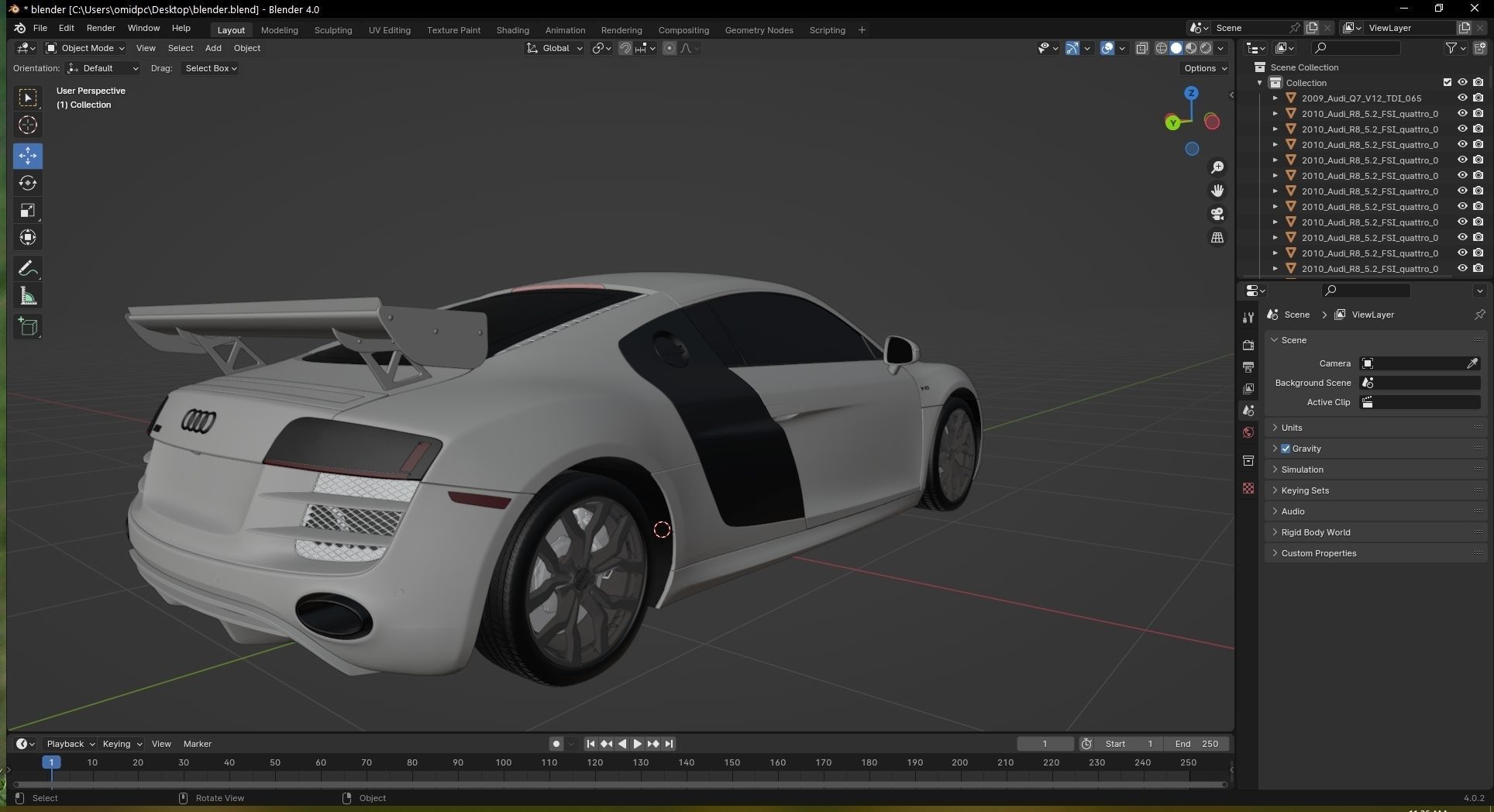1494x812 pixels.
Task: Open the Tool properties tab
Action: pyautogui.click(x=1248, y=318)
